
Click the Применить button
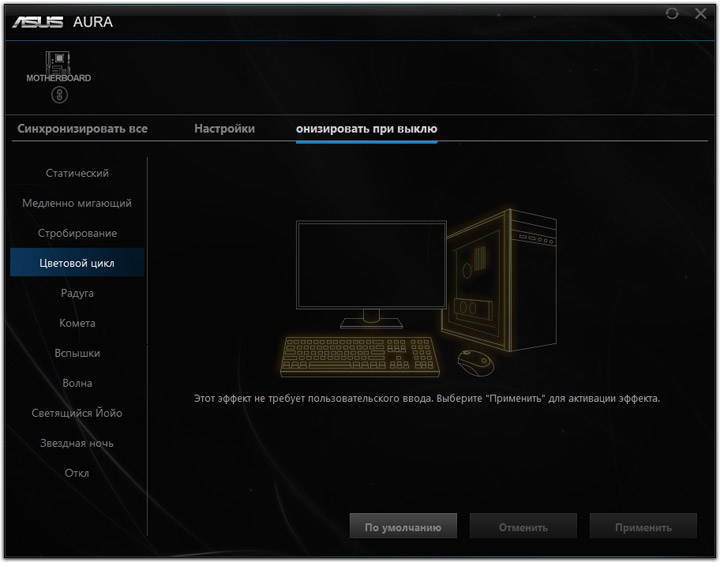pos(643,526)
